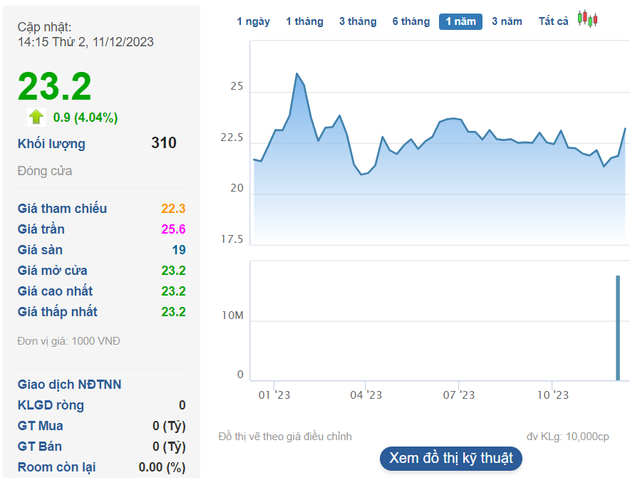Click the "10 '23" x-axis label
640x485 pixels.
[x=553, y=395]
